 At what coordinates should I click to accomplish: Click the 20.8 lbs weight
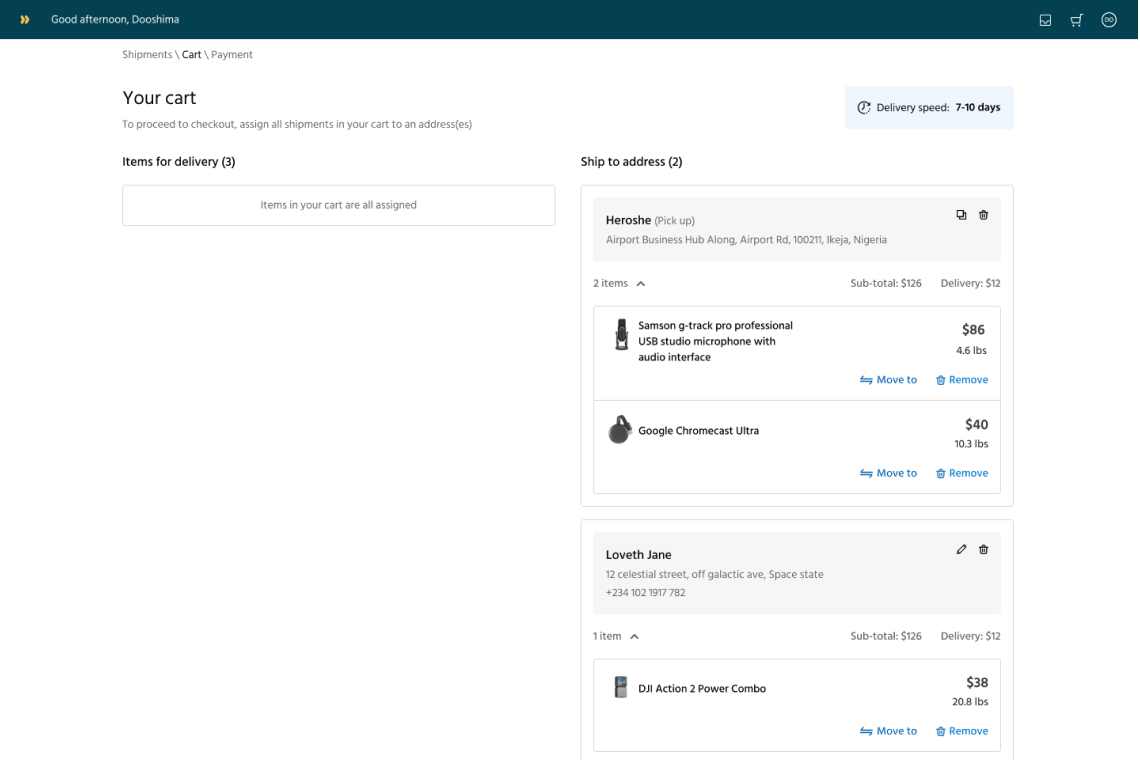coord(970,702)
